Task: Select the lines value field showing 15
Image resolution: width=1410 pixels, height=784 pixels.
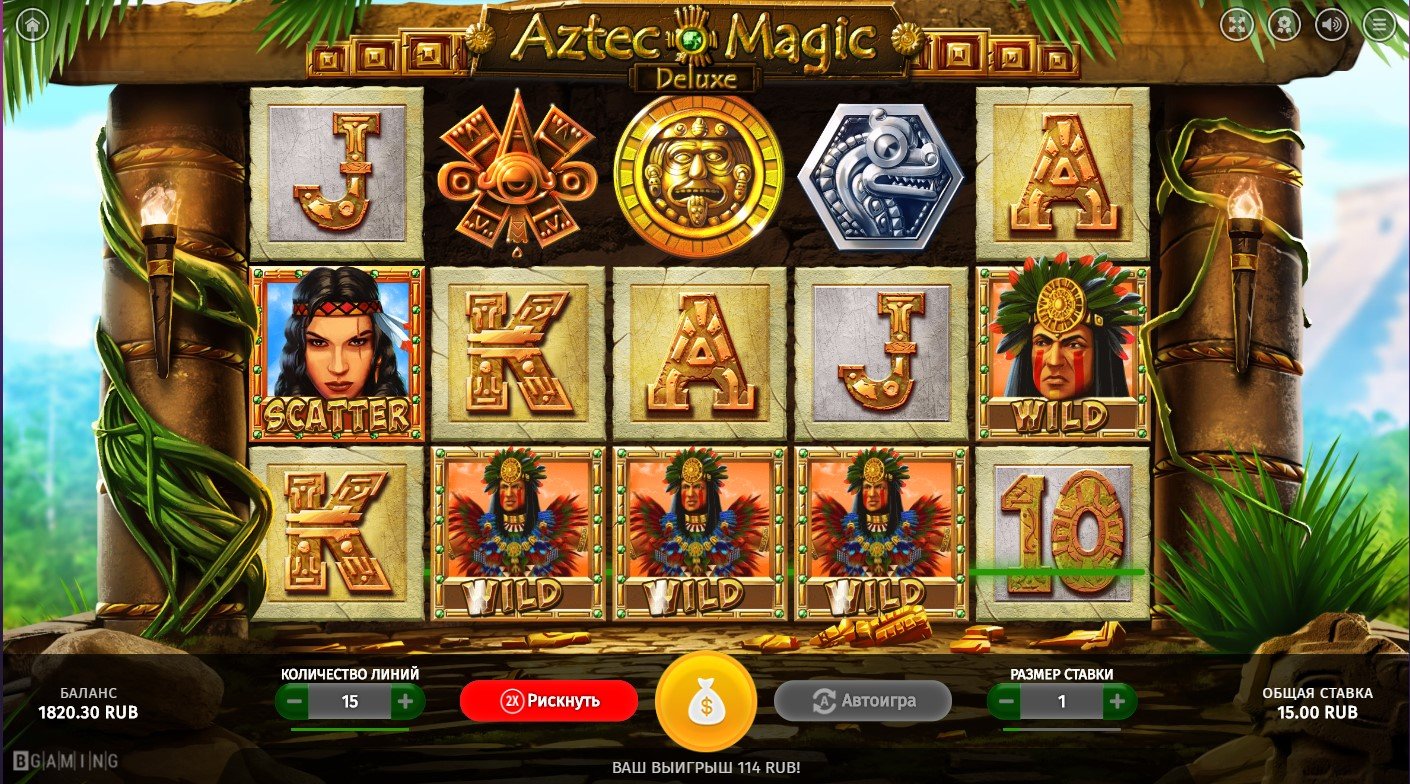Action: (x=350, y=702)
